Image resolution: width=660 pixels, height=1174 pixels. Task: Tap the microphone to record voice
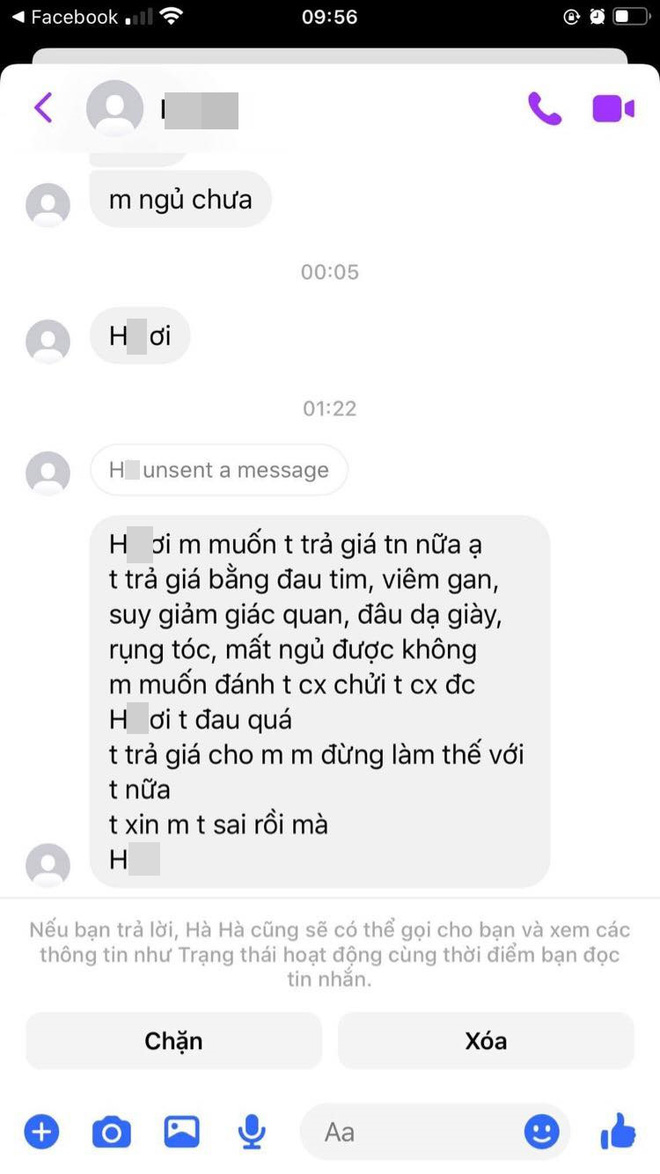[252, 1131]
